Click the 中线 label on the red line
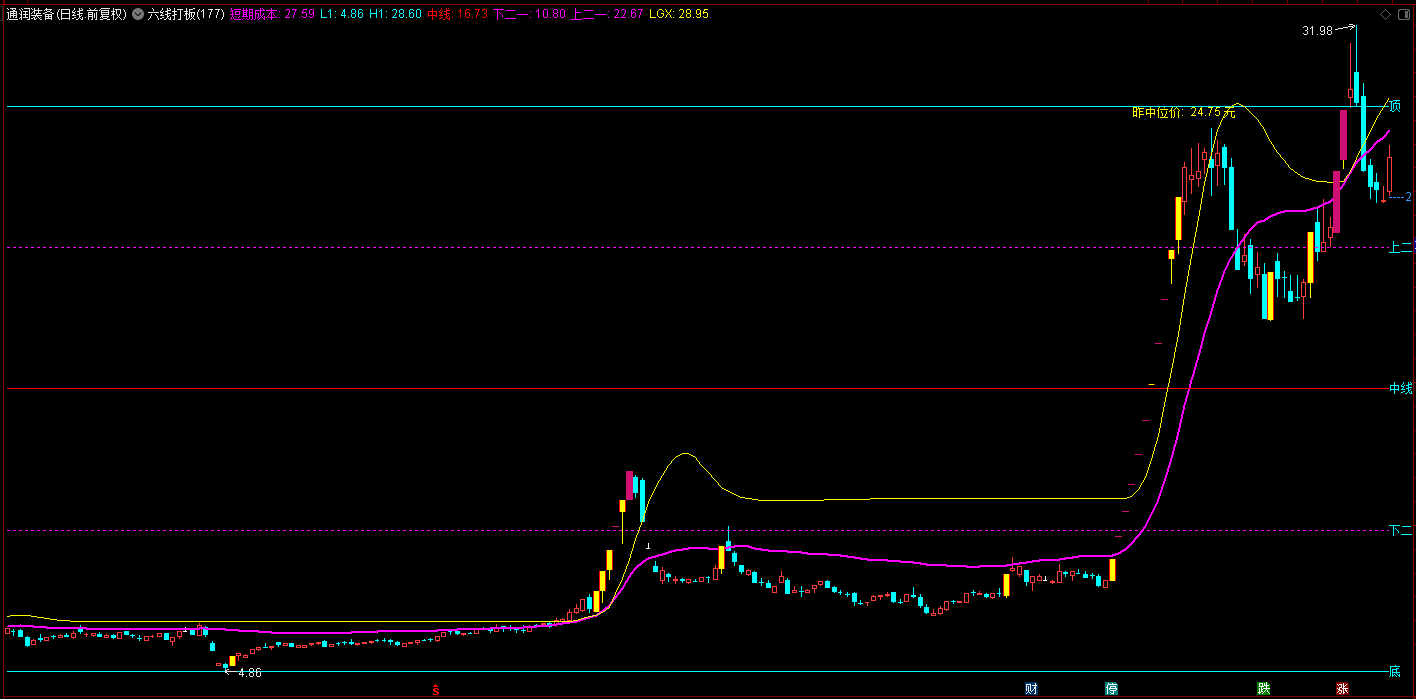The image size is (1416, 699). tap(1400, 388)
